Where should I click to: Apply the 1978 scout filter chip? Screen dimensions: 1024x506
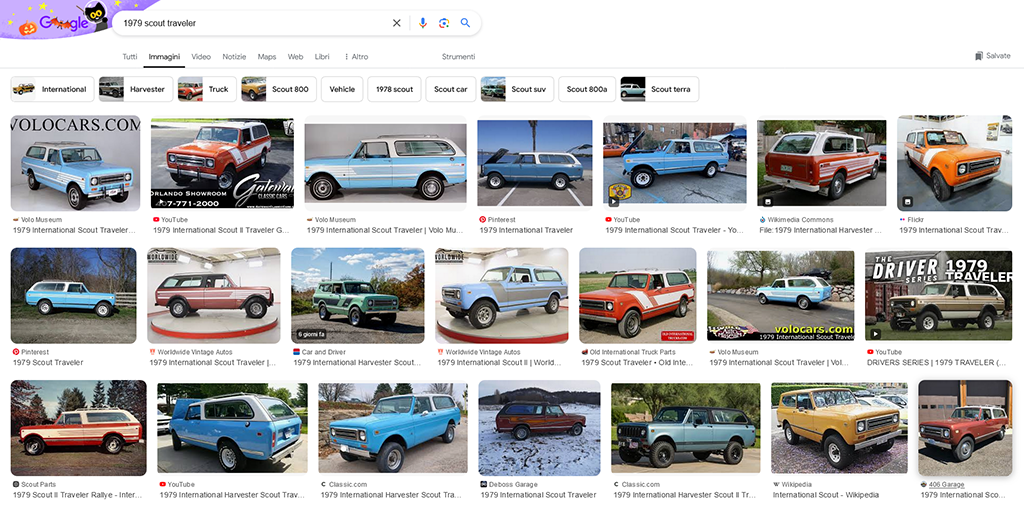point(394,89)
